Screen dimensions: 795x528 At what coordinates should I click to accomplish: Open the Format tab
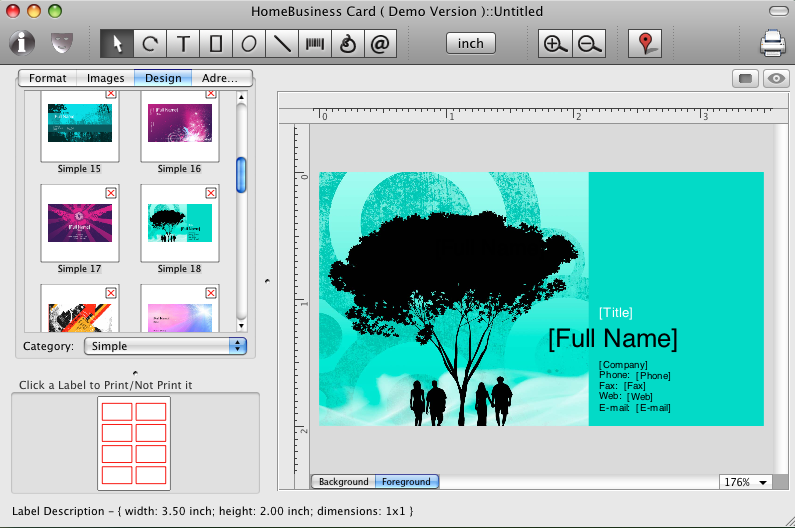(x=48, y=78)
